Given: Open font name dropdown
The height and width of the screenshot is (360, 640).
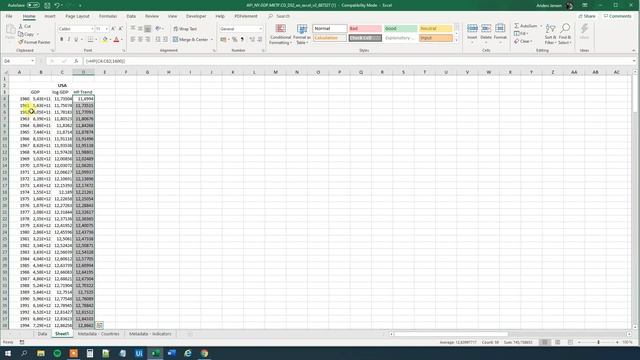Looking at the screenshot, I should pyautogui.click(x=92, y=29).
